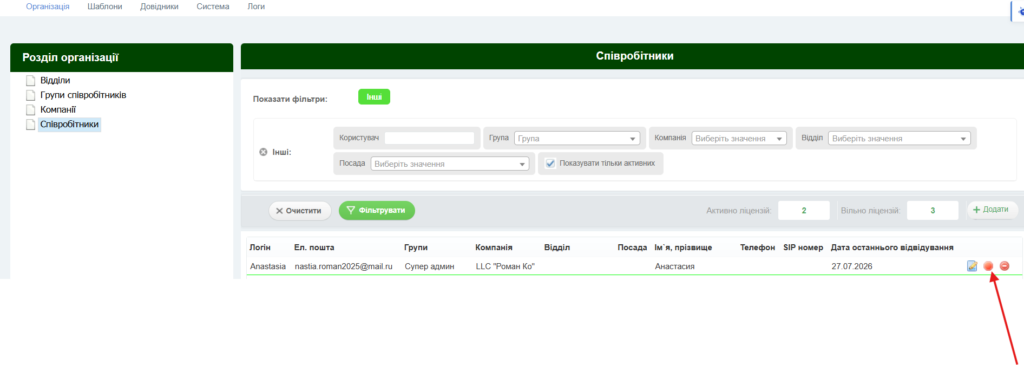
Task: Click the LLC "Роман Ко" company cell
Action: [x=505, y=266]
